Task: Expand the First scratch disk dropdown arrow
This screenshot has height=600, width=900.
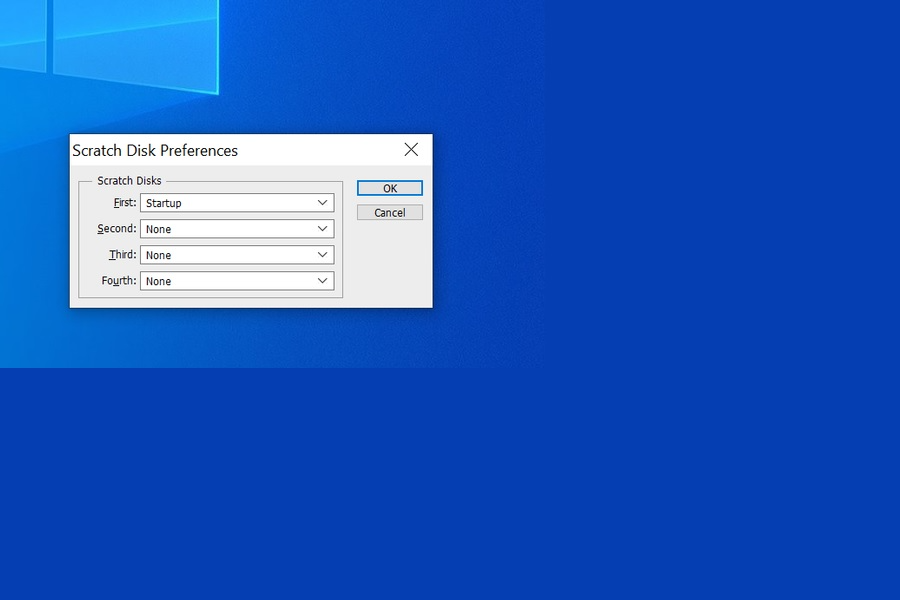Action: point(323,203)
